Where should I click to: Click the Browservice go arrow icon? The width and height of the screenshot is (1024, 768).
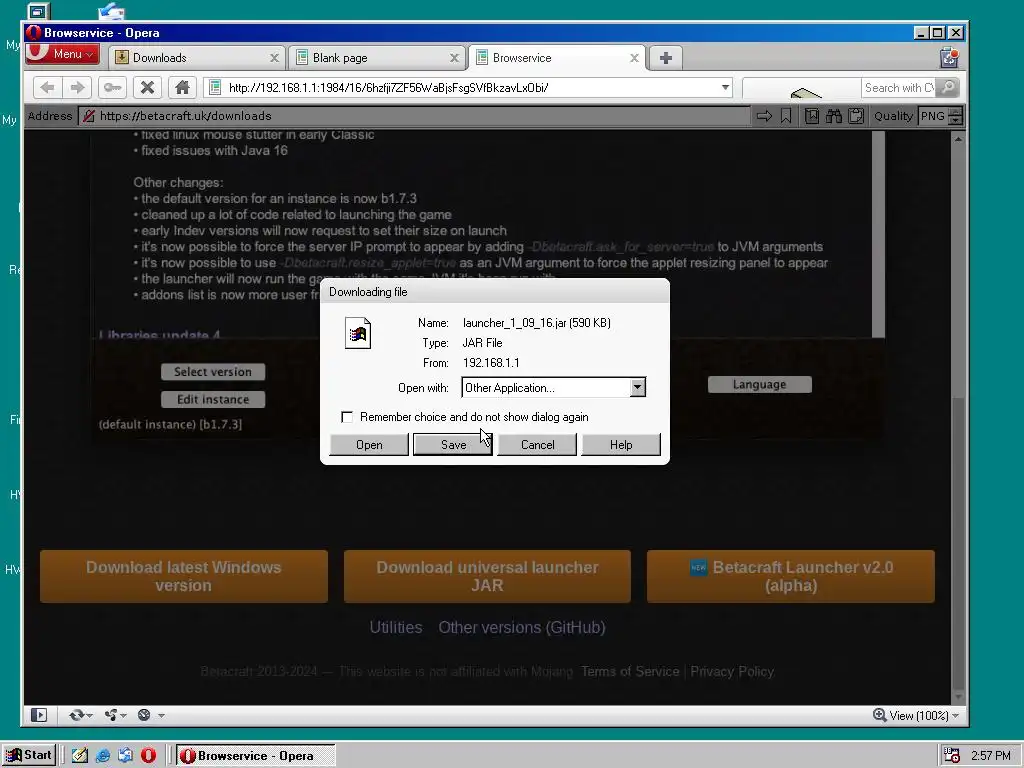tap(764, 116)
